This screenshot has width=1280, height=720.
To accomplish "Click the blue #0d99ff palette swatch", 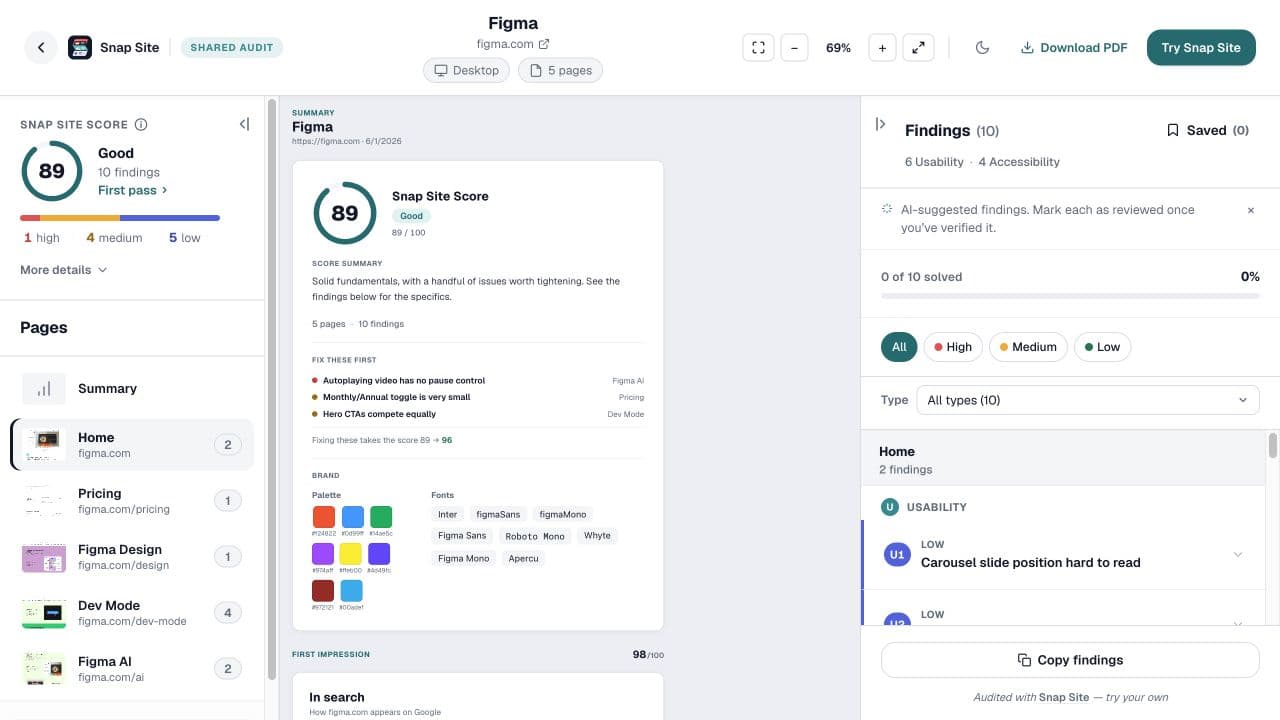I will tap(352, 517).
